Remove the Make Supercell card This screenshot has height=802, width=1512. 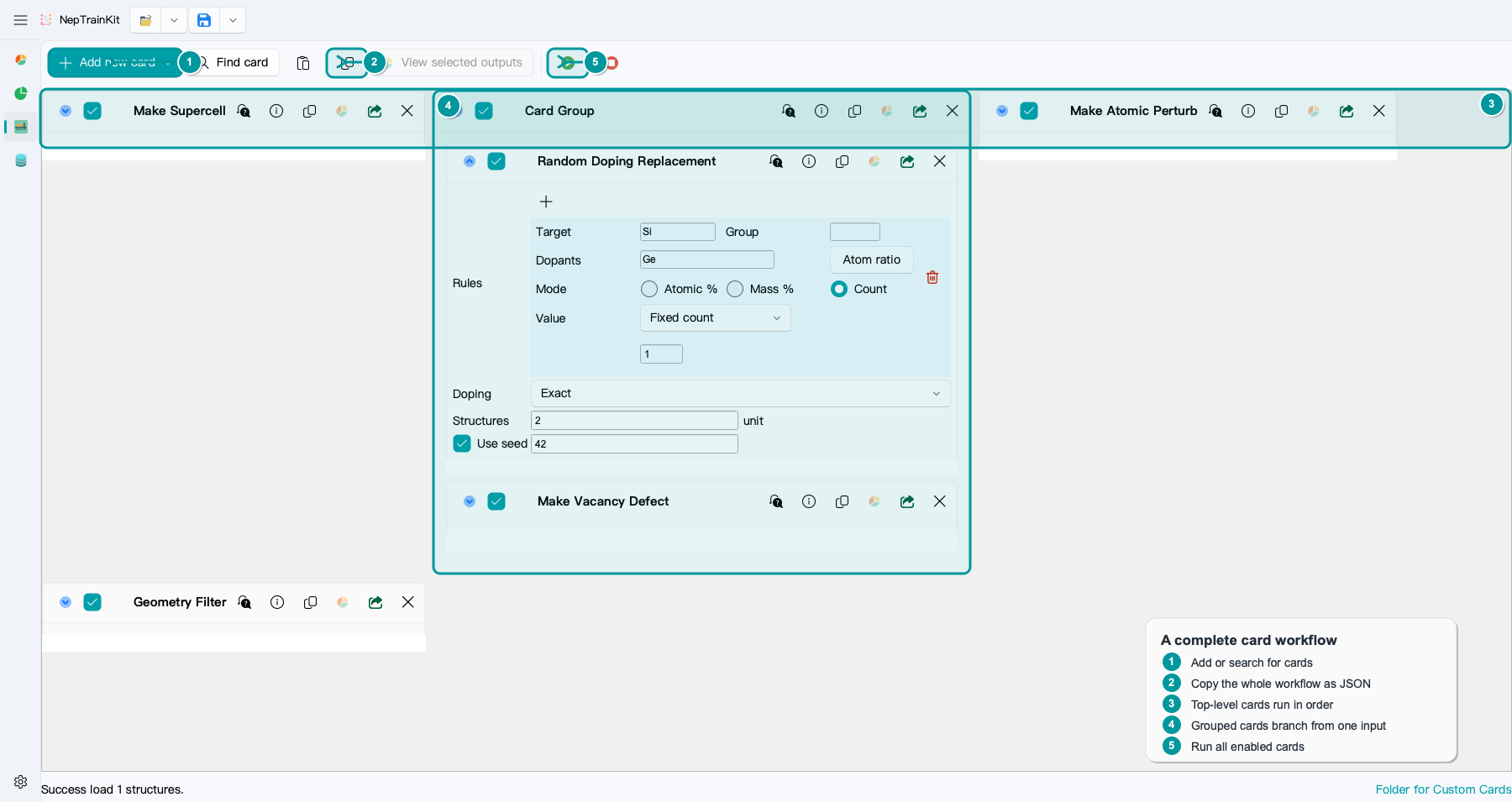pos(407,111)
